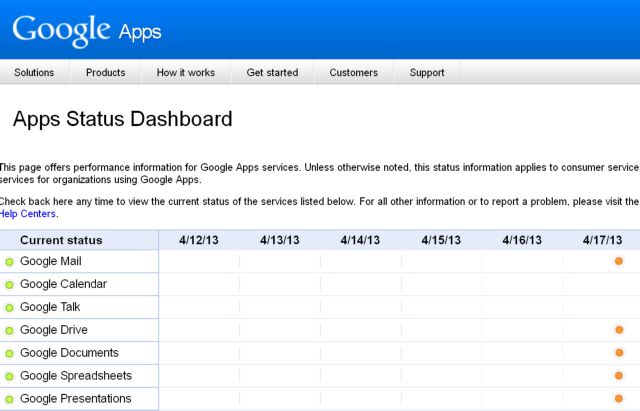Click orange incident dot for Google Mail

(x=619, y=261)
